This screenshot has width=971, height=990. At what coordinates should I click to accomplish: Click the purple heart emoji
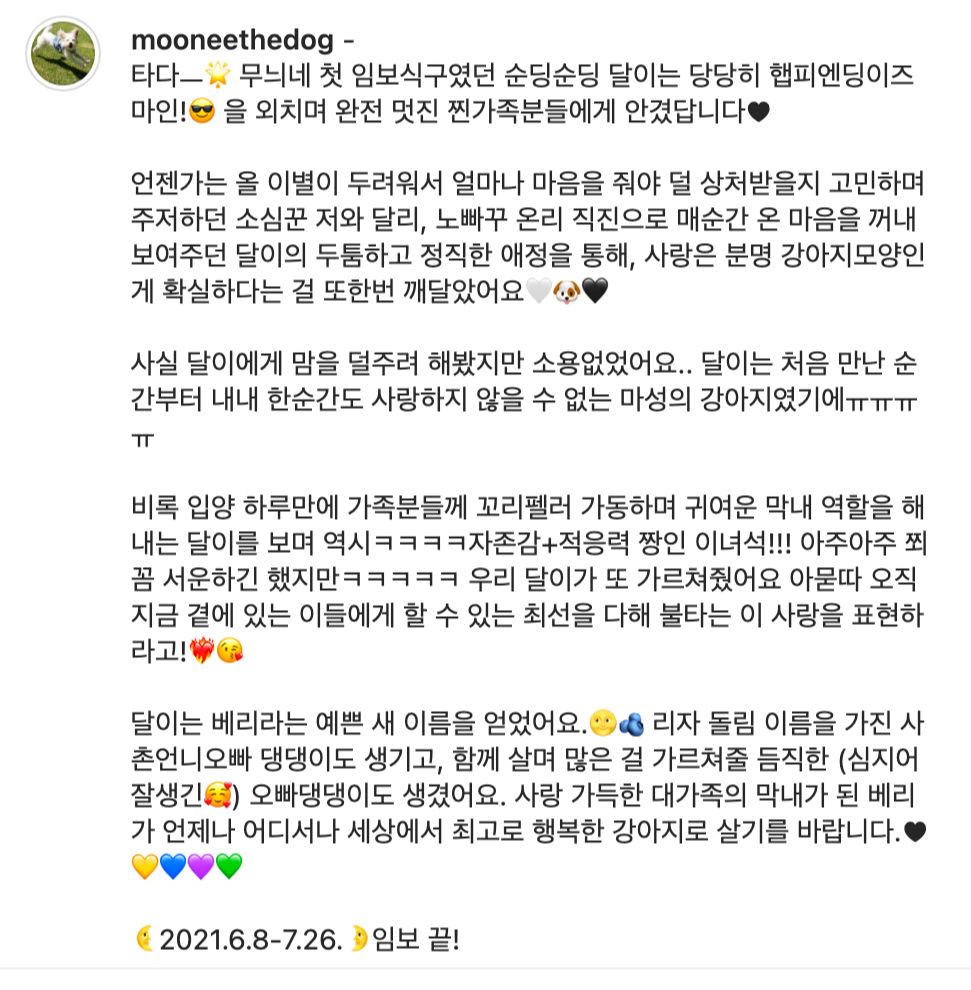pos(203,868)
